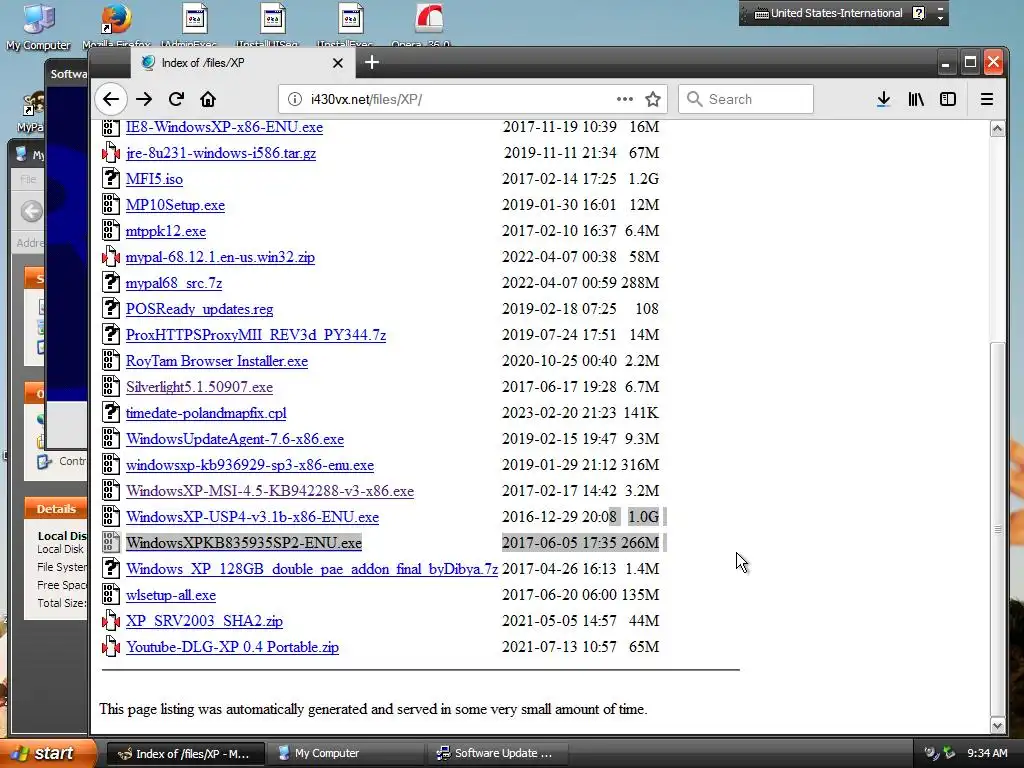The image size is (1024, 768).
Task: Click unknown-file icon beside POSReady_updates.reg
Action: click(111, 308)
